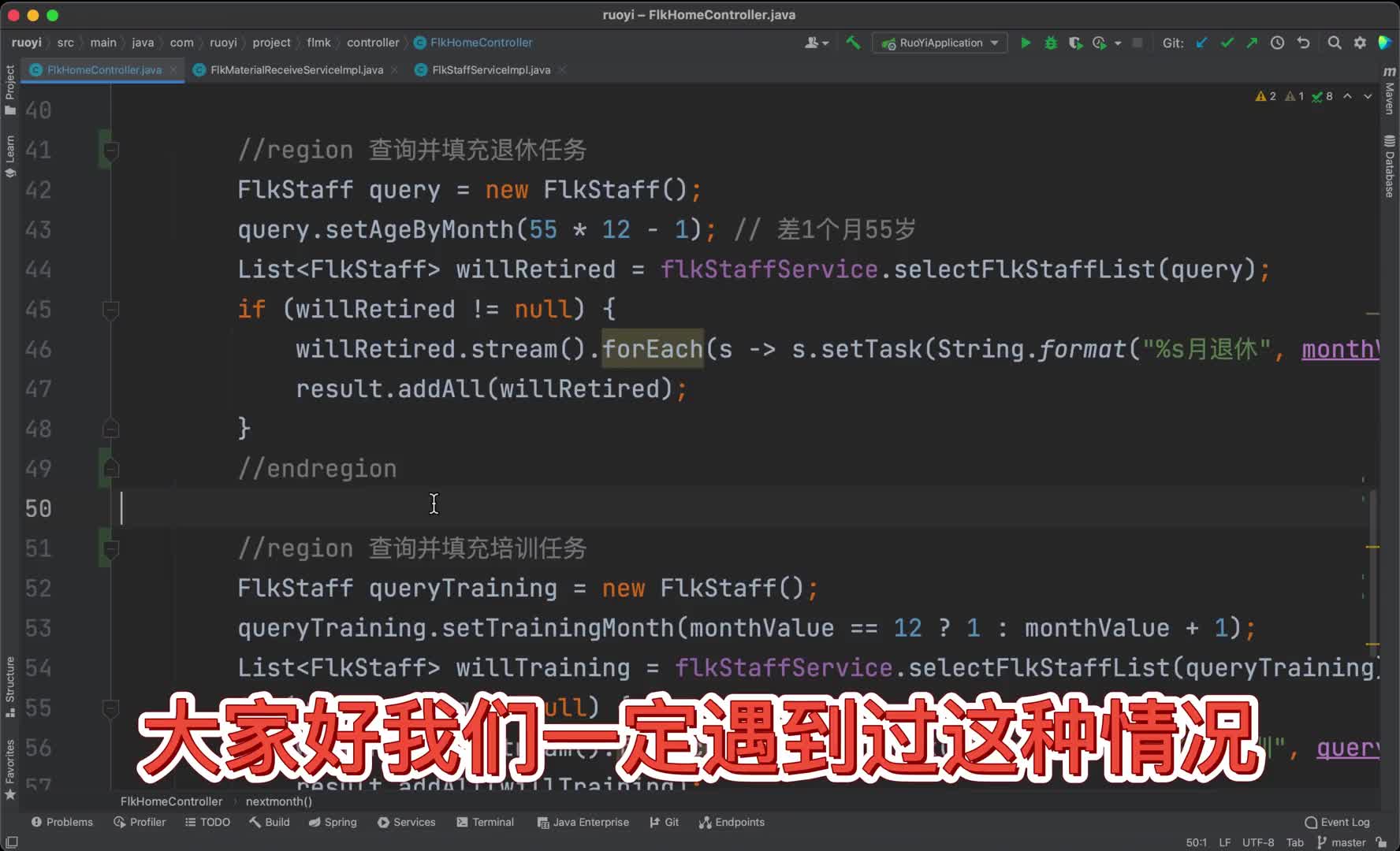Viewport: 1400px width, 851px height.
Task: Run RuoYiApplication with the green play icon
Action: click(1026, 43)
